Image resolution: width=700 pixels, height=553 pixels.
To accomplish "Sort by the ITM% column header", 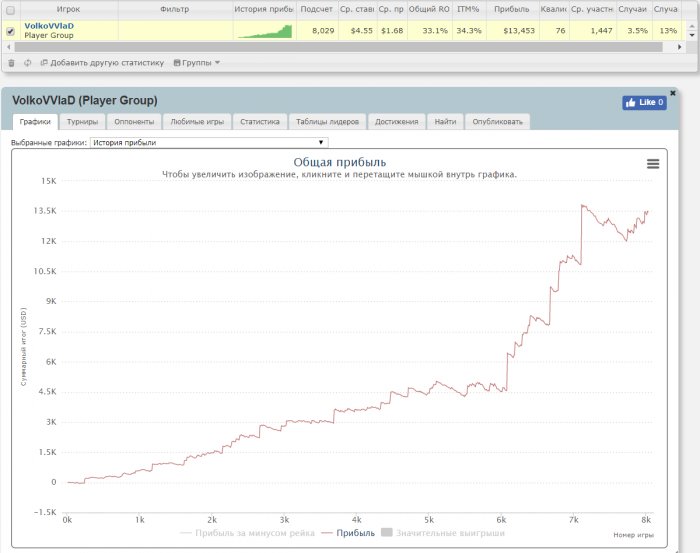I will tap(468, 9).
